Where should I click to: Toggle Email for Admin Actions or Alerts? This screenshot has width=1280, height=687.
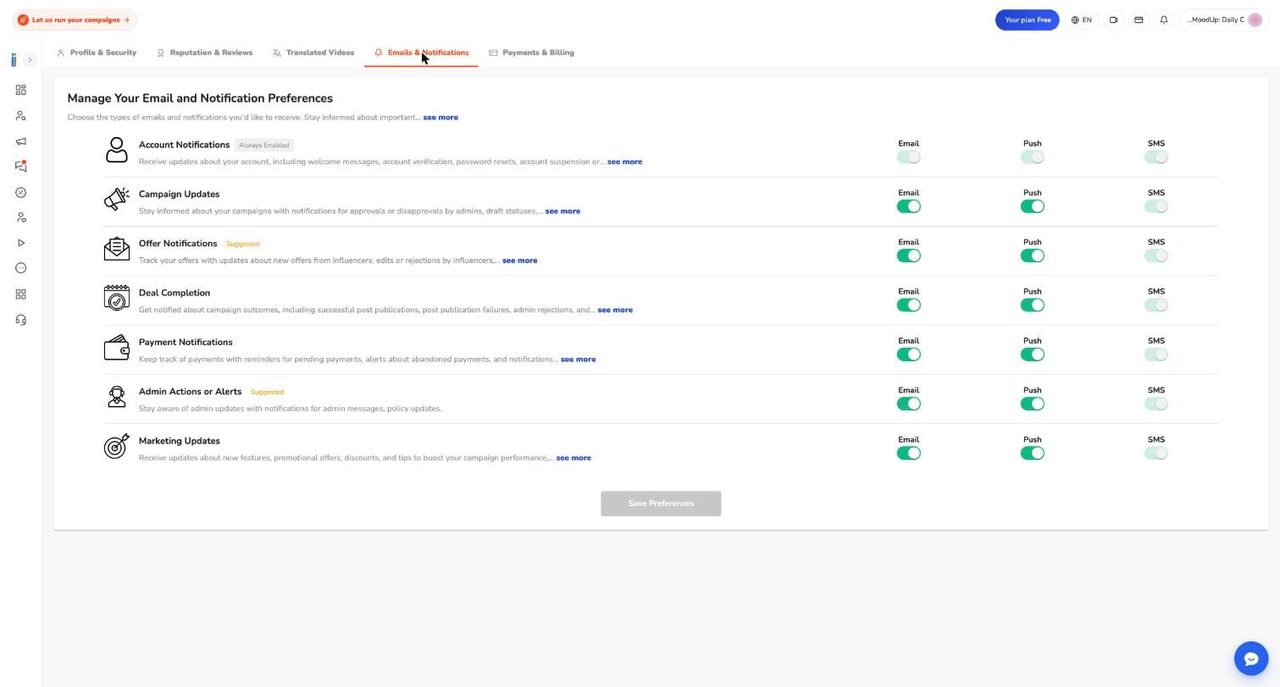pyautogui.click(x=908, y=404)
